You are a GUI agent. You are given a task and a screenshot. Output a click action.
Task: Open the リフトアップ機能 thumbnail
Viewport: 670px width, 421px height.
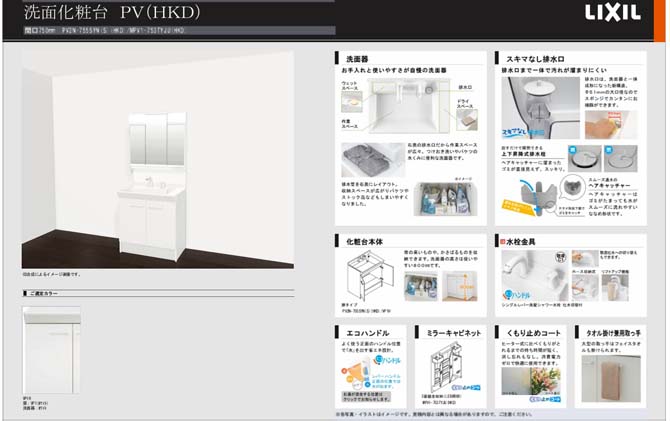(615, 287)
